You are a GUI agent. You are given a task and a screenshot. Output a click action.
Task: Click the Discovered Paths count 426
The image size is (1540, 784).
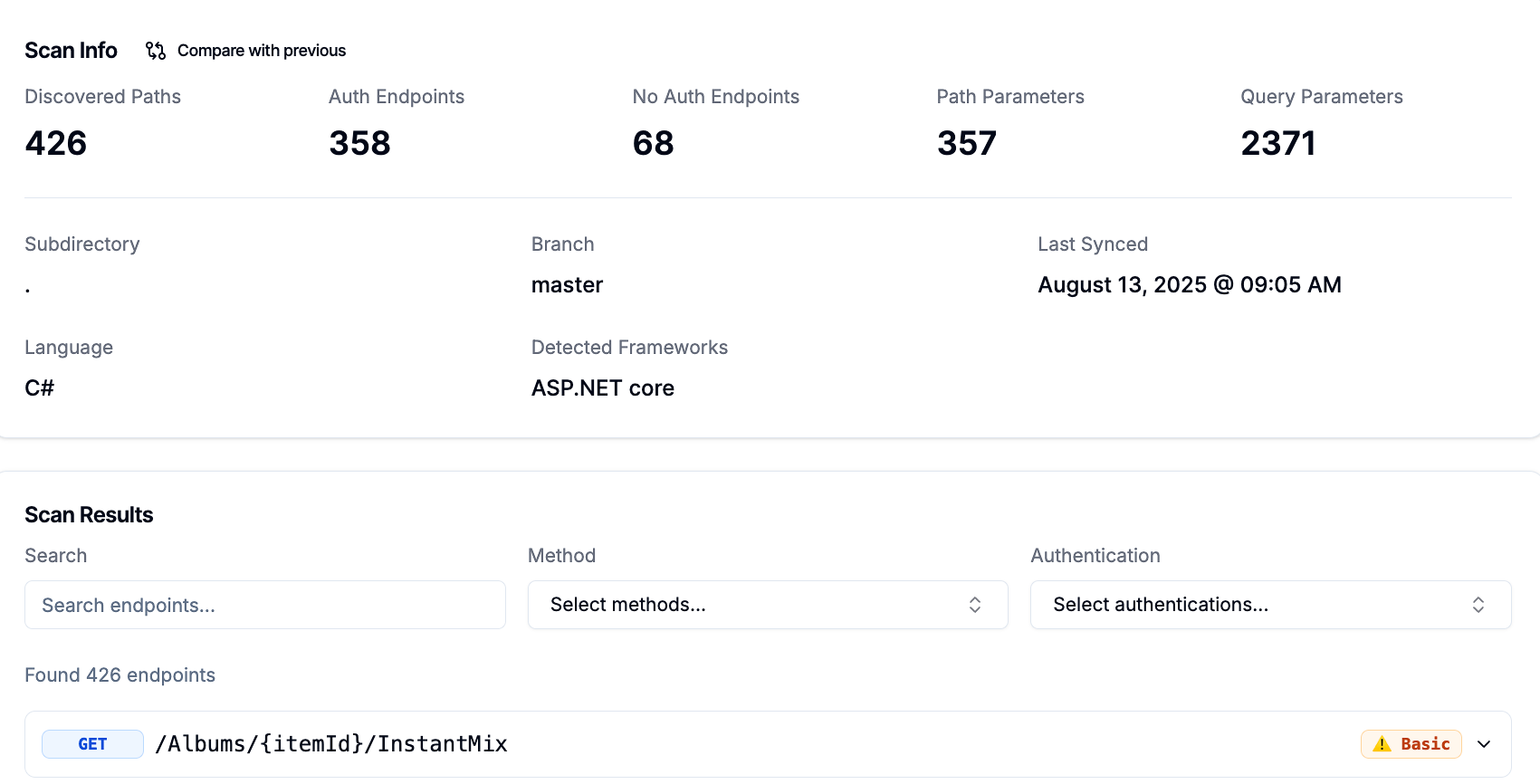click(x=56, y=143)
